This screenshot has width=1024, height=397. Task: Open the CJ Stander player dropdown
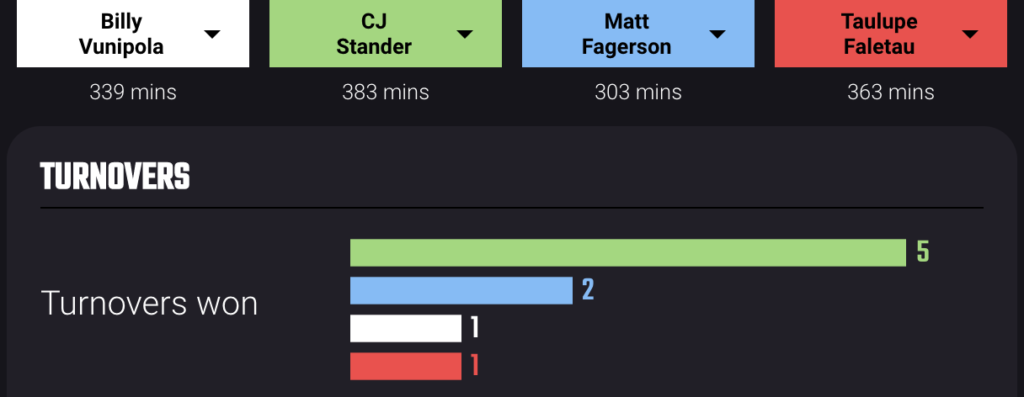[385, 33]
